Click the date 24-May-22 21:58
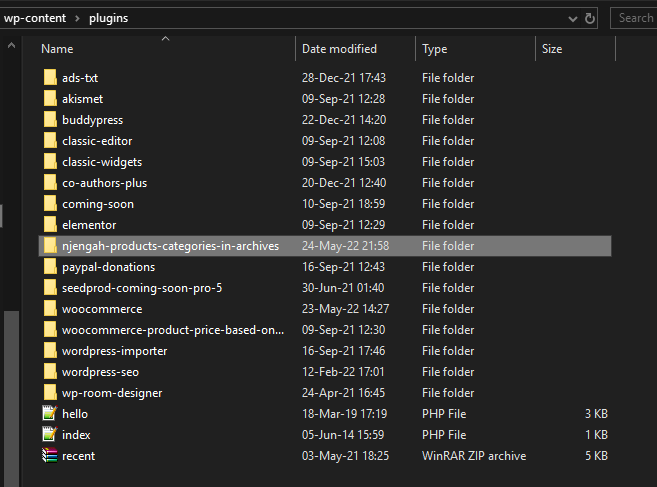 pyautogui.click(x=345, y=246)
